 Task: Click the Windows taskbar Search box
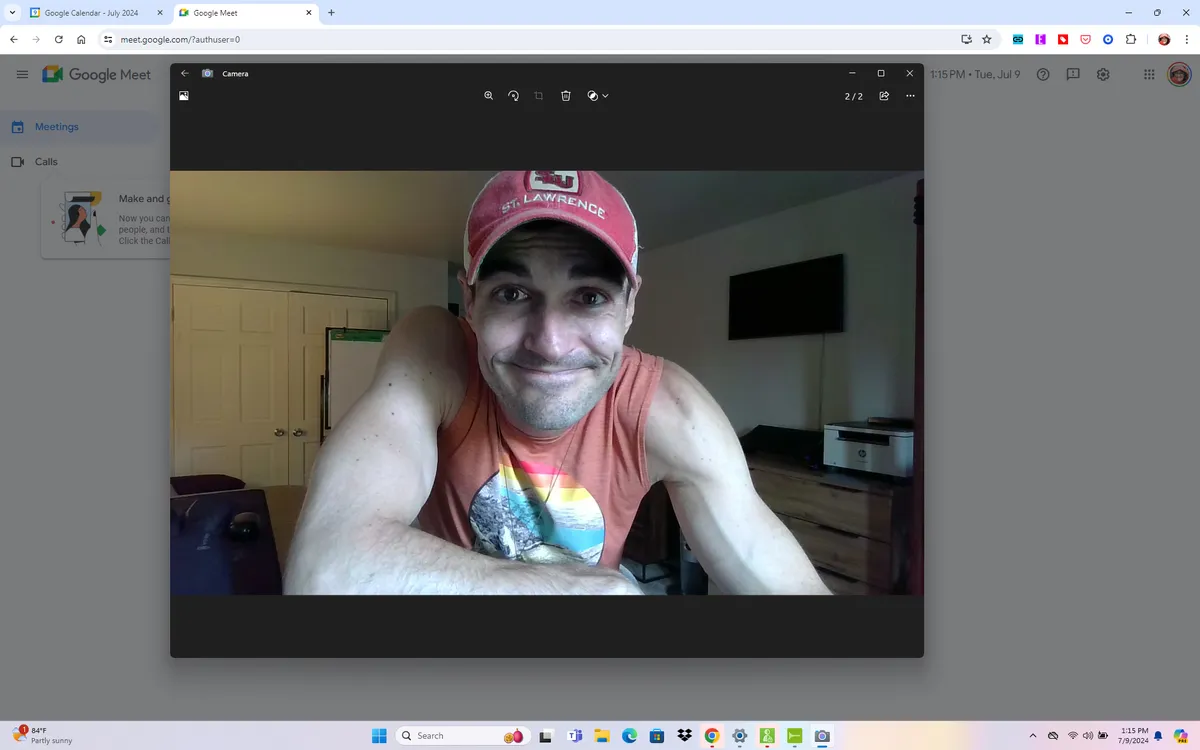[x=450, y=736]
